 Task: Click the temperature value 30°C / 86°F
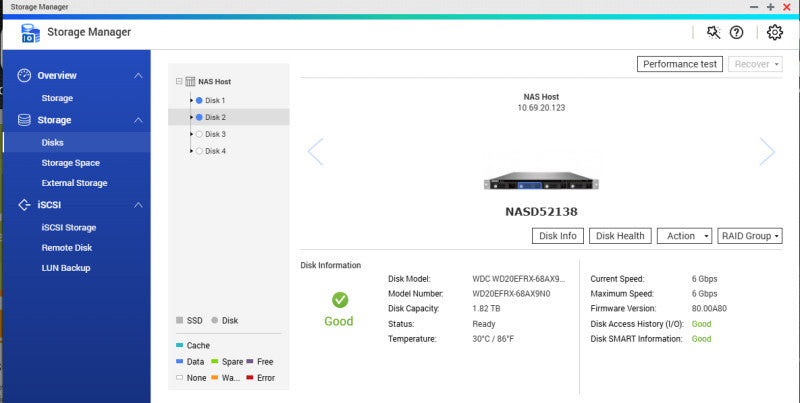[493, 339]
